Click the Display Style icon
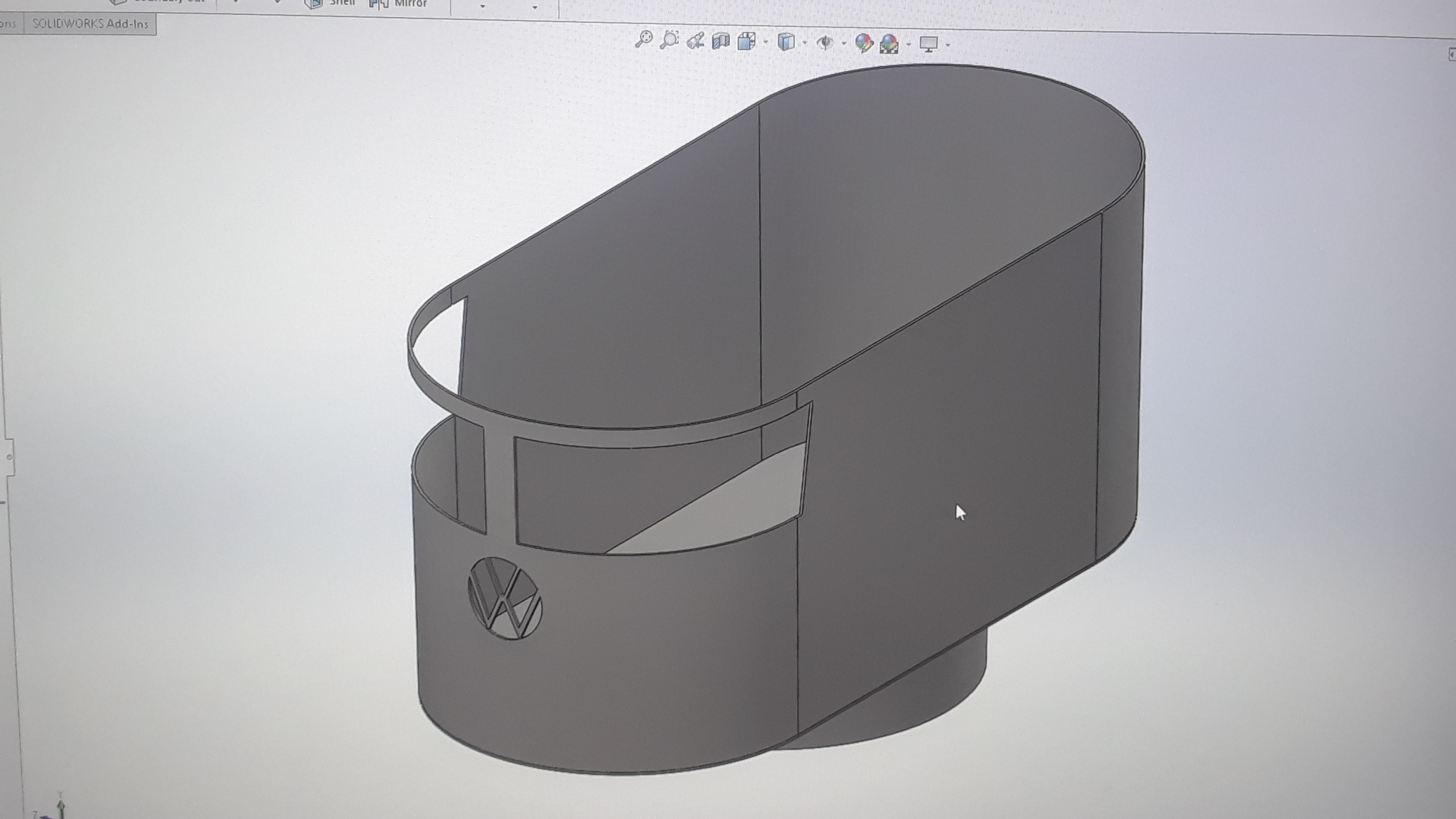The width and height of the screenshot is (1456, 819). (786, 42)
